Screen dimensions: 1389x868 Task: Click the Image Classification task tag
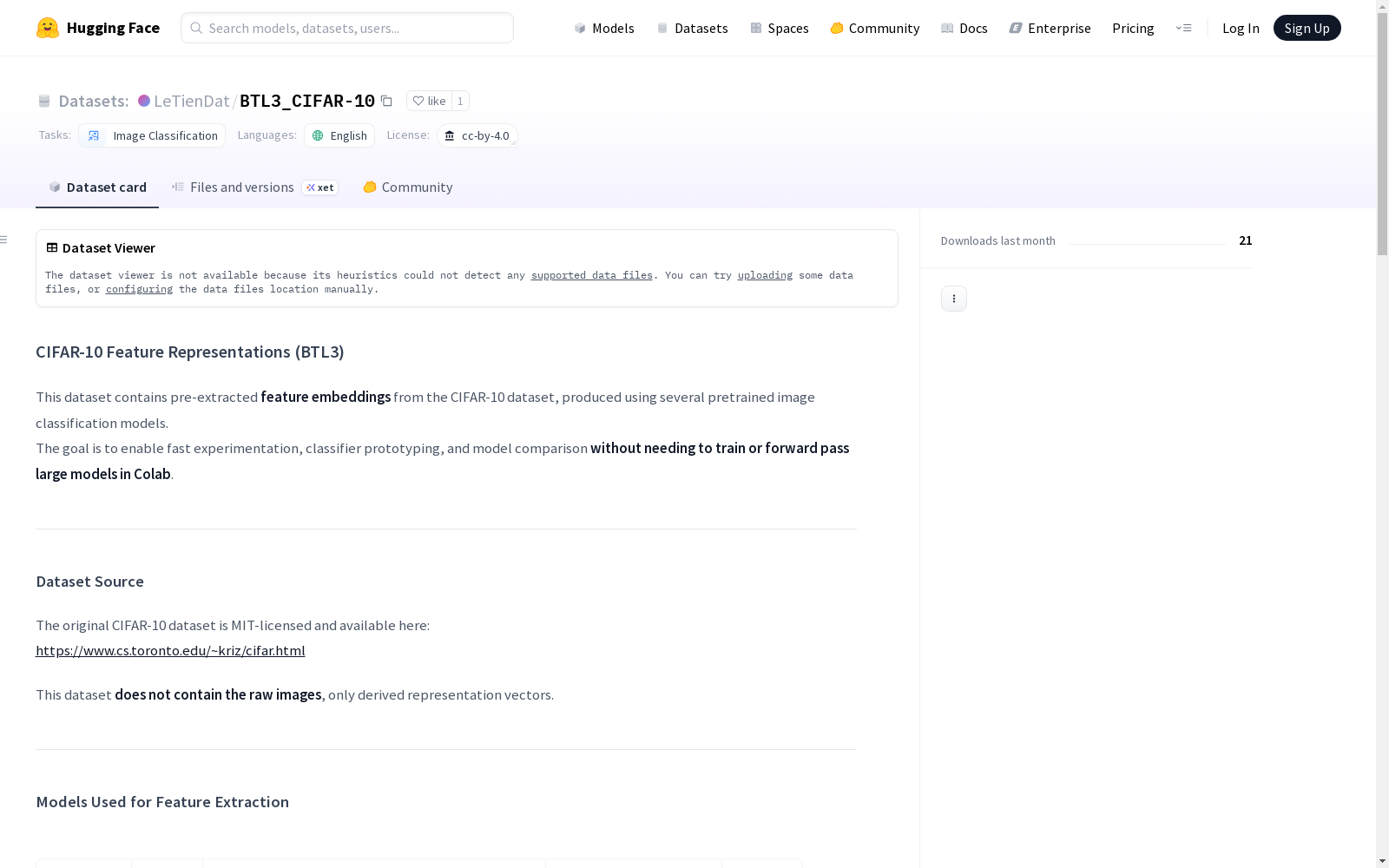click(x=152, y=135)
